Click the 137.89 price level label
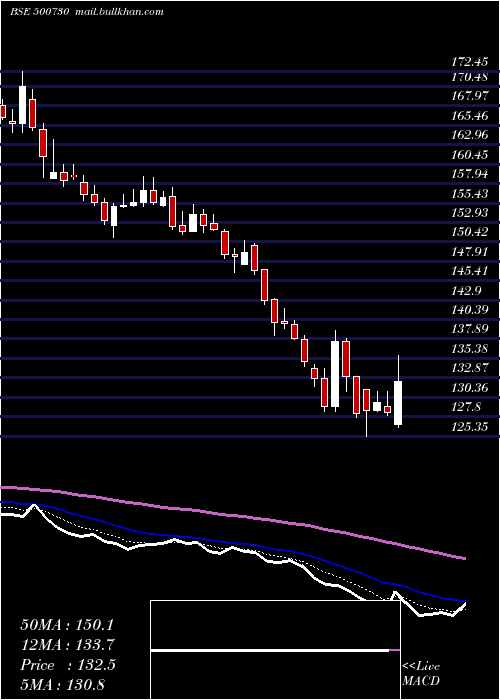Viewport: 500px width, 700px height. [469, 329]
